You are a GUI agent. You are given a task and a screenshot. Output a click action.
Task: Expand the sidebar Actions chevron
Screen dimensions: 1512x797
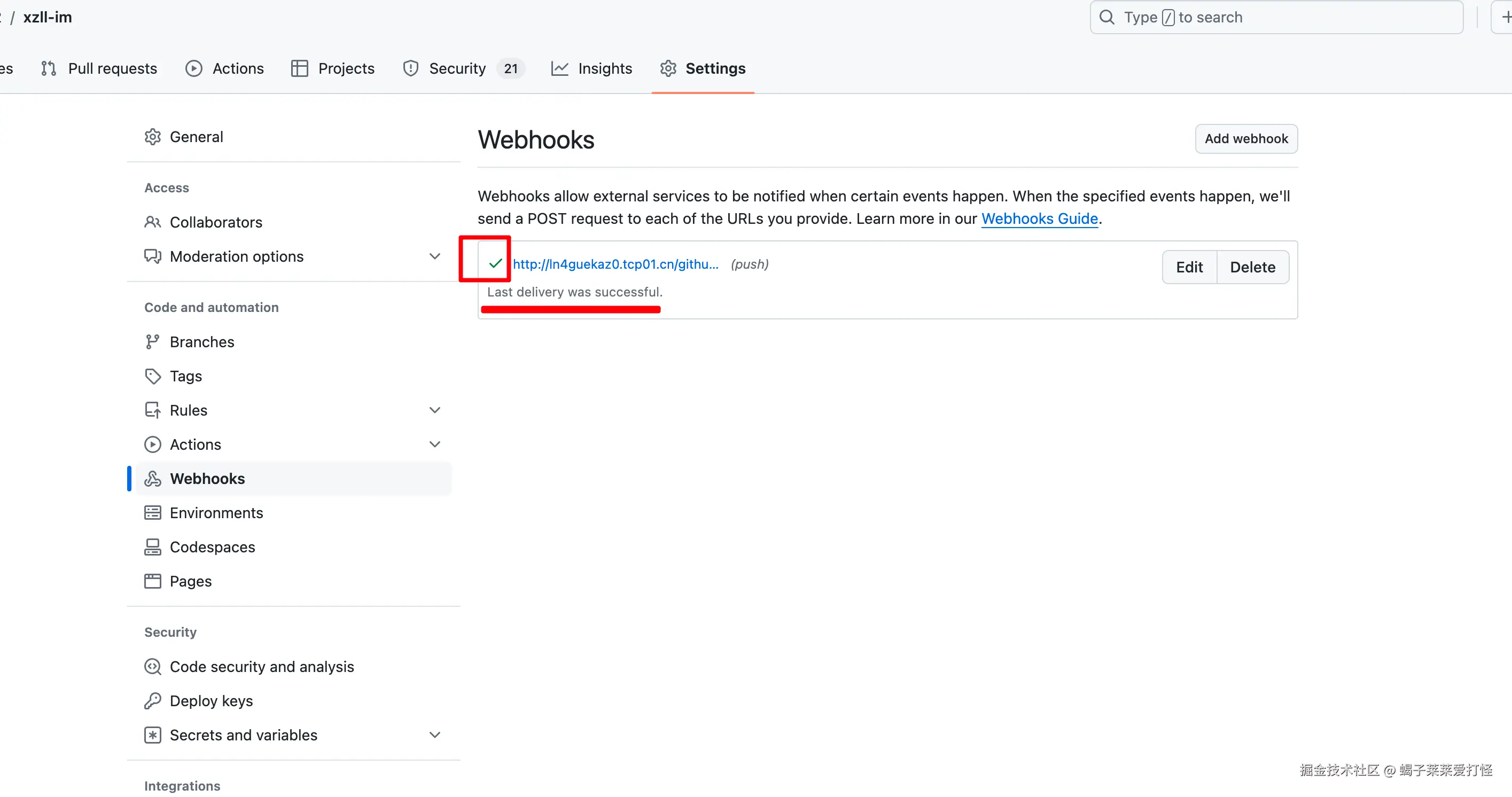coord(434,444)
